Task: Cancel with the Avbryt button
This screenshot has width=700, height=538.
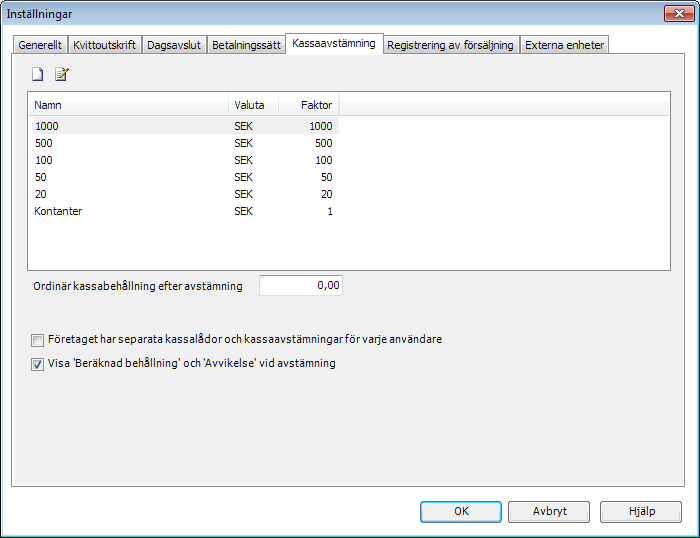Action: pos(549,511)
